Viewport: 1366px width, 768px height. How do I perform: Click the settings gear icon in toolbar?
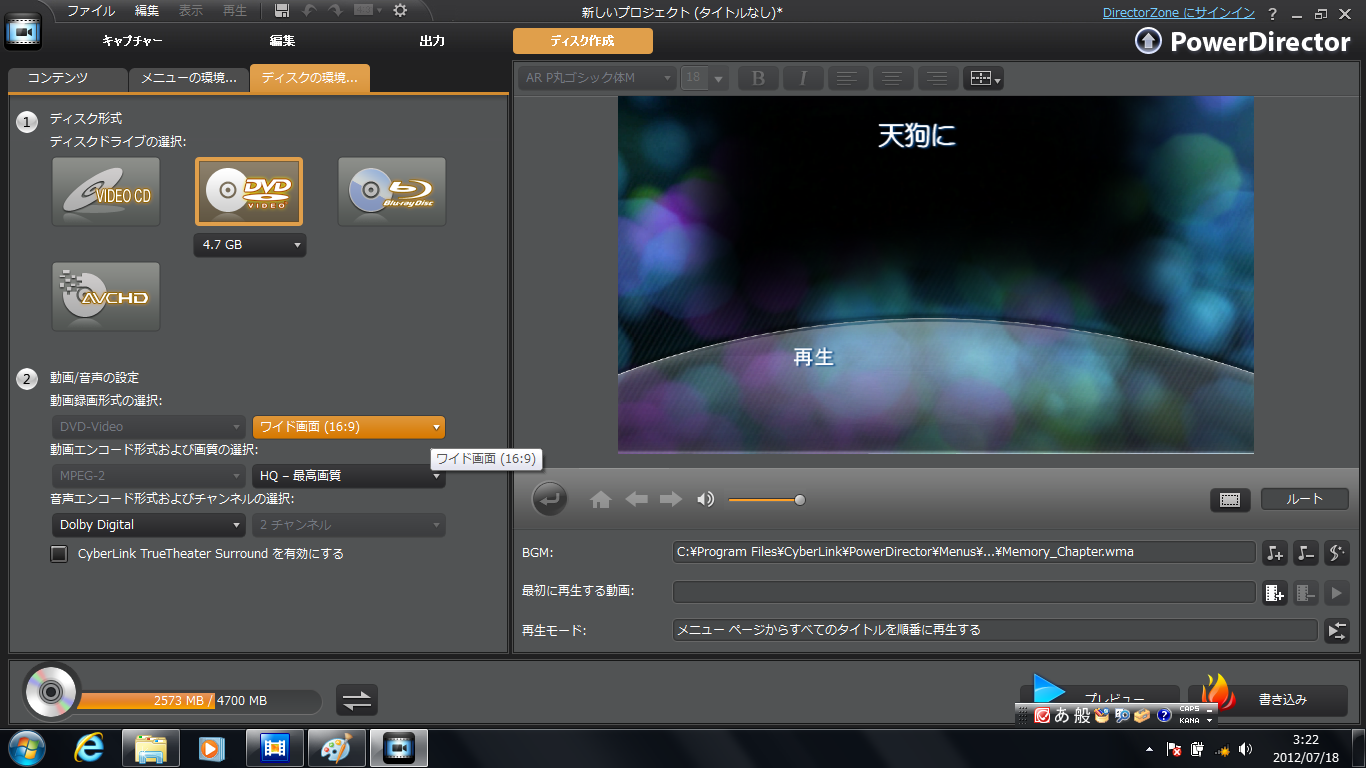(x=400, y=11)
